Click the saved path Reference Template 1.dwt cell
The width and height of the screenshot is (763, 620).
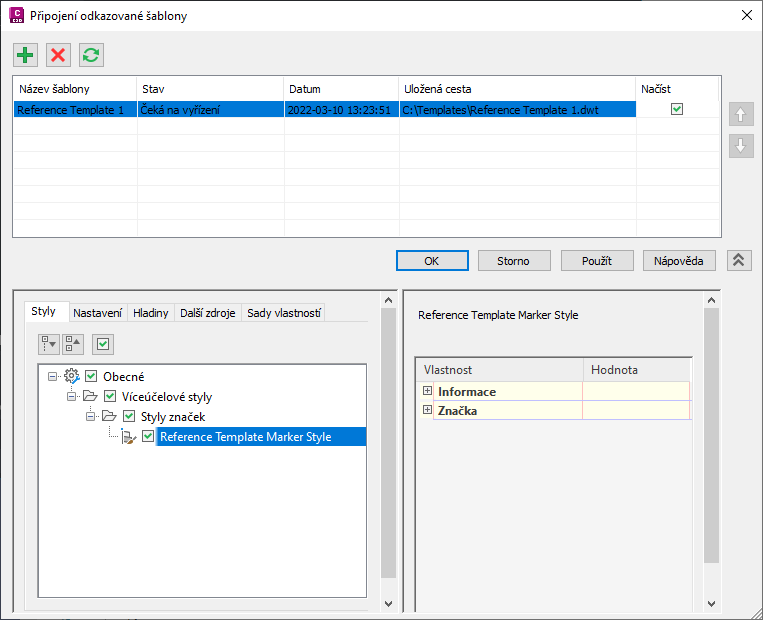[x=518, y=110]
